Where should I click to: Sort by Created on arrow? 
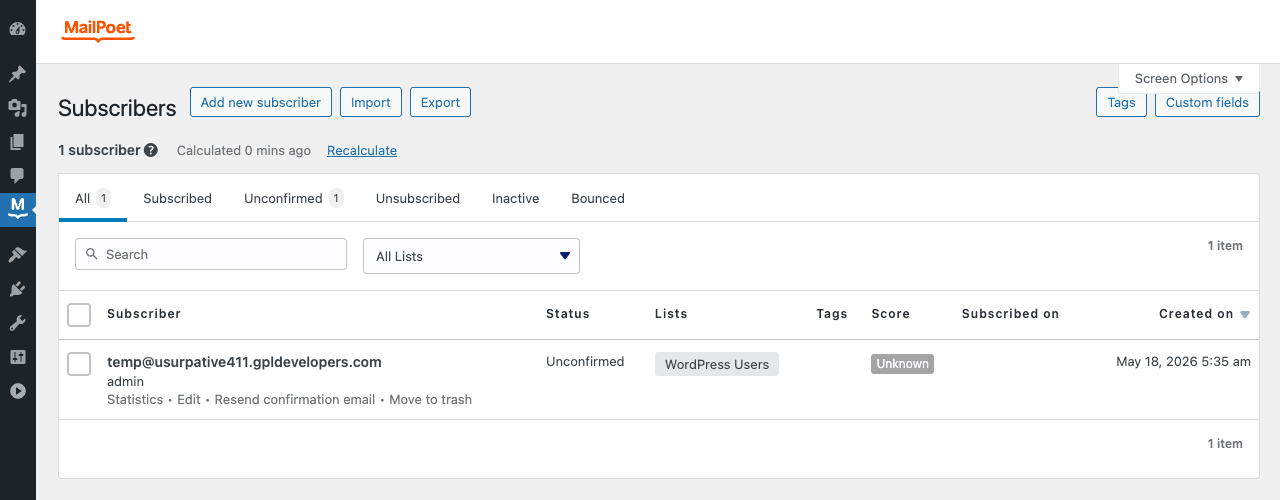[1245, 314]
